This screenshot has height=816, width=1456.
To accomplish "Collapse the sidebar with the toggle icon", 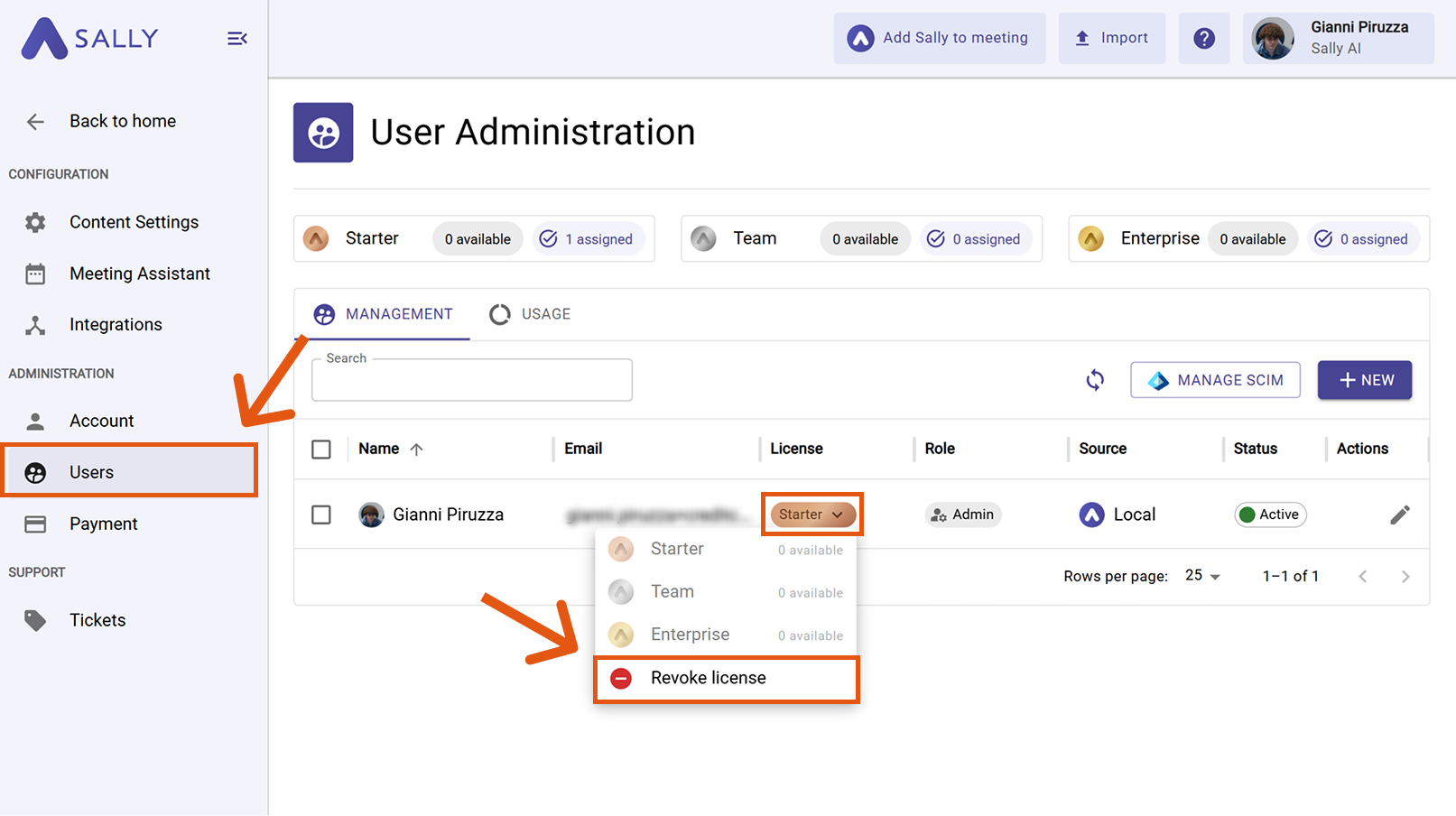I will [x=236, y=38].
